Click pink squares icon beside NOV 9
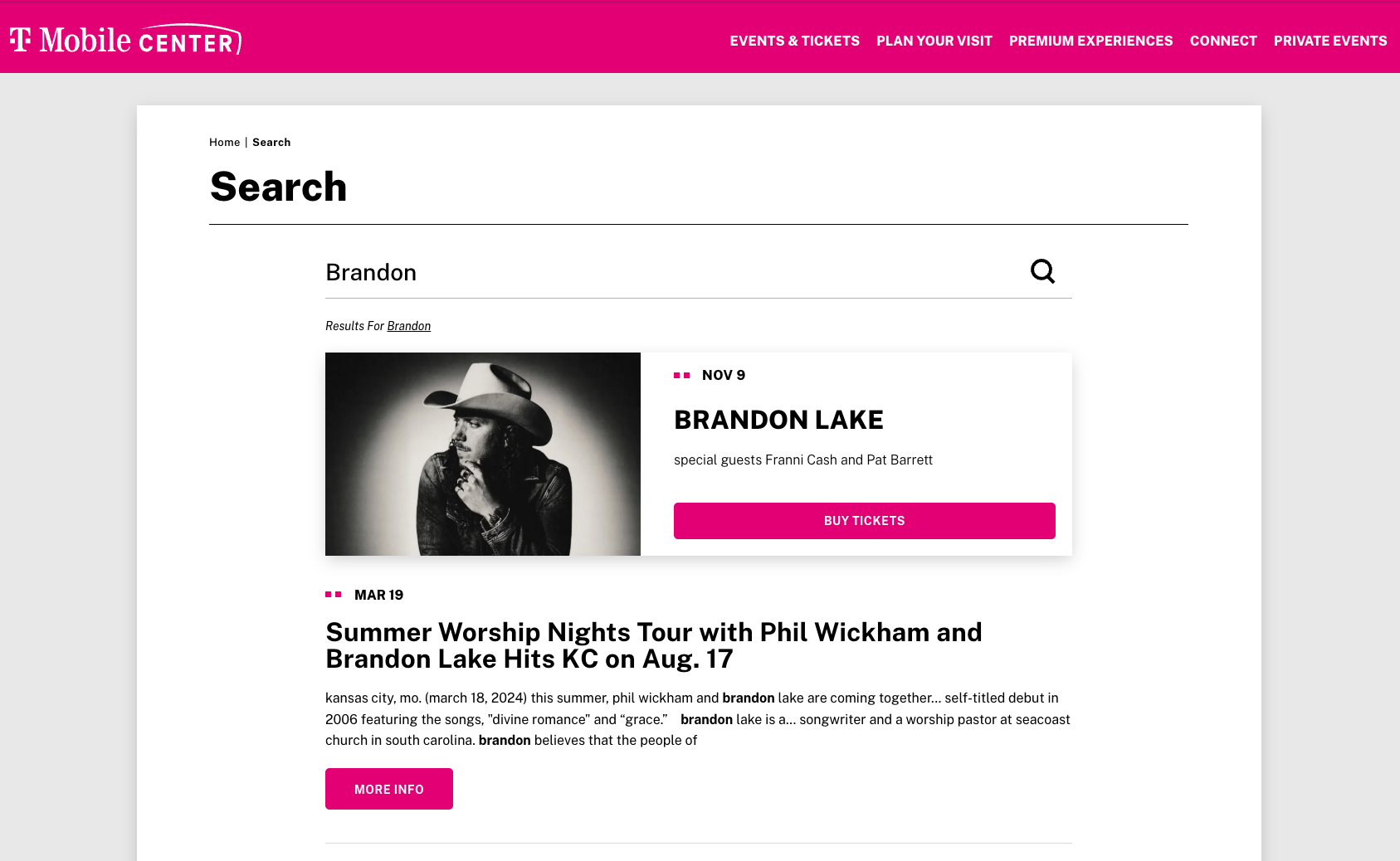The height and width of the screenshot is (861, 1400). pos(682,376)
